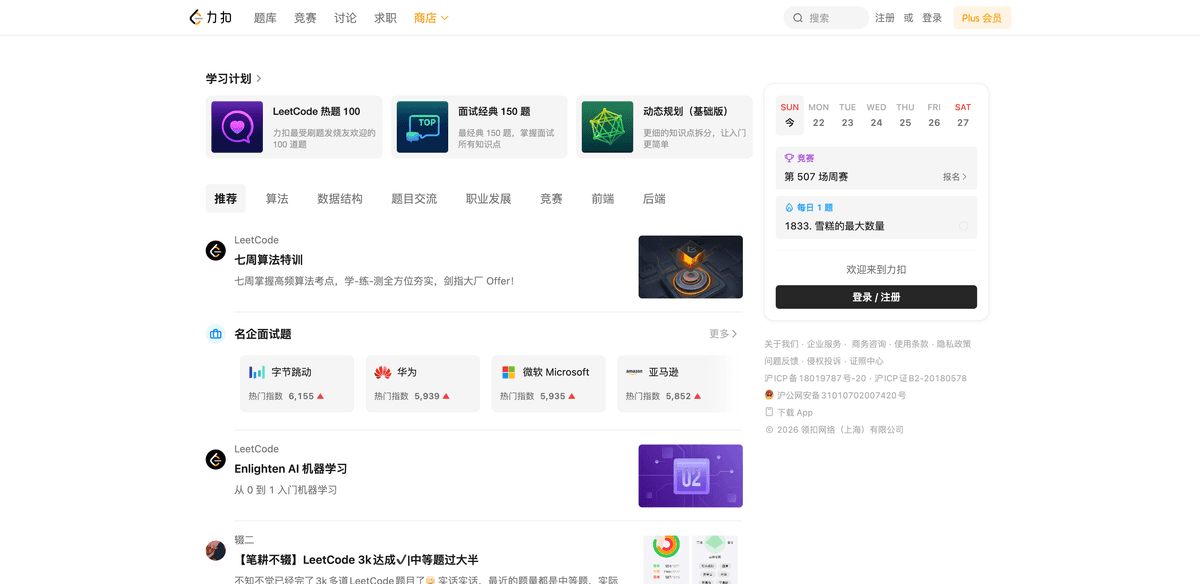Select SUN 今 in the calendar

point(790,115)
